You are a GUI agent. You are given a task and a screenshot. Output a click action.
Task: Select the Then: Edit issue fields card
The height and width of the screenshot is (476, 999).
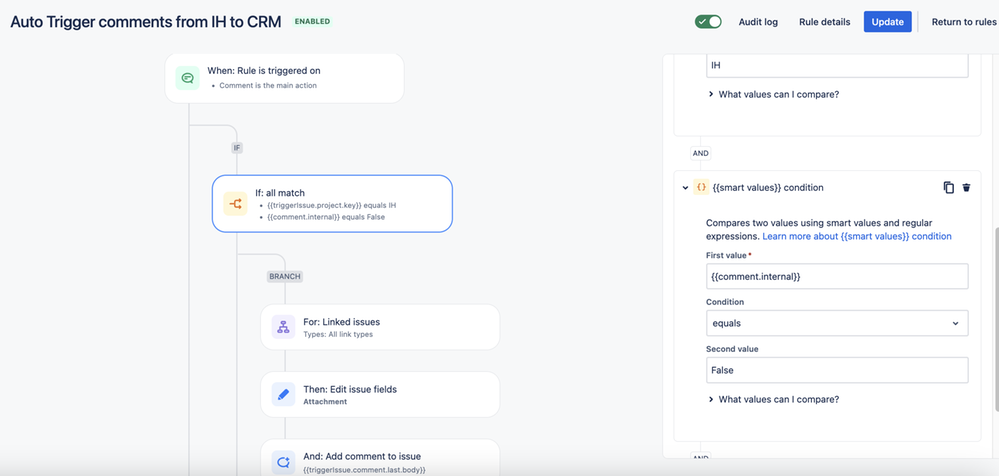coord(380,394)
